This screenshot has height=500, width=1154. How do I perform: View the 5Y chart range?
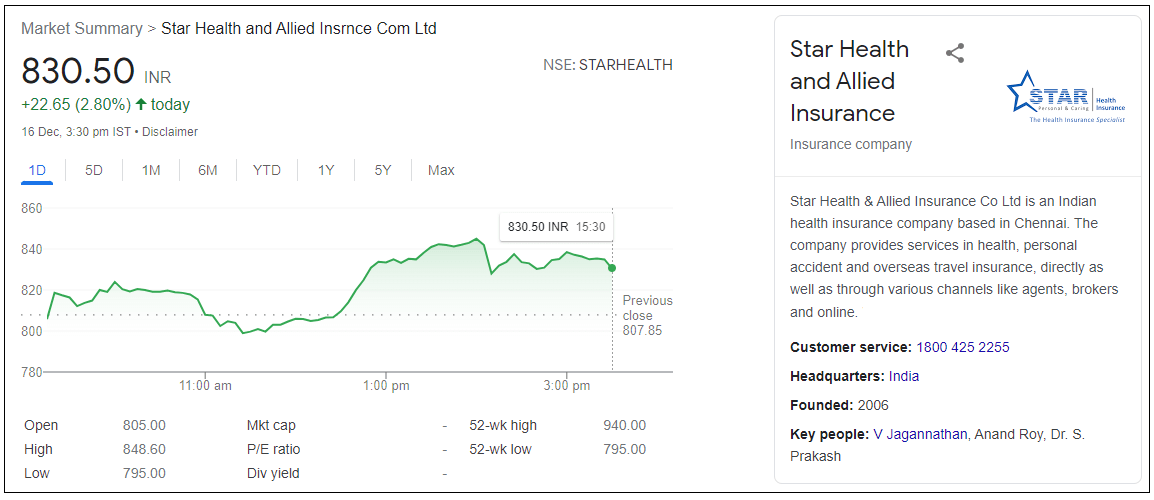click(x=383, y=171)
